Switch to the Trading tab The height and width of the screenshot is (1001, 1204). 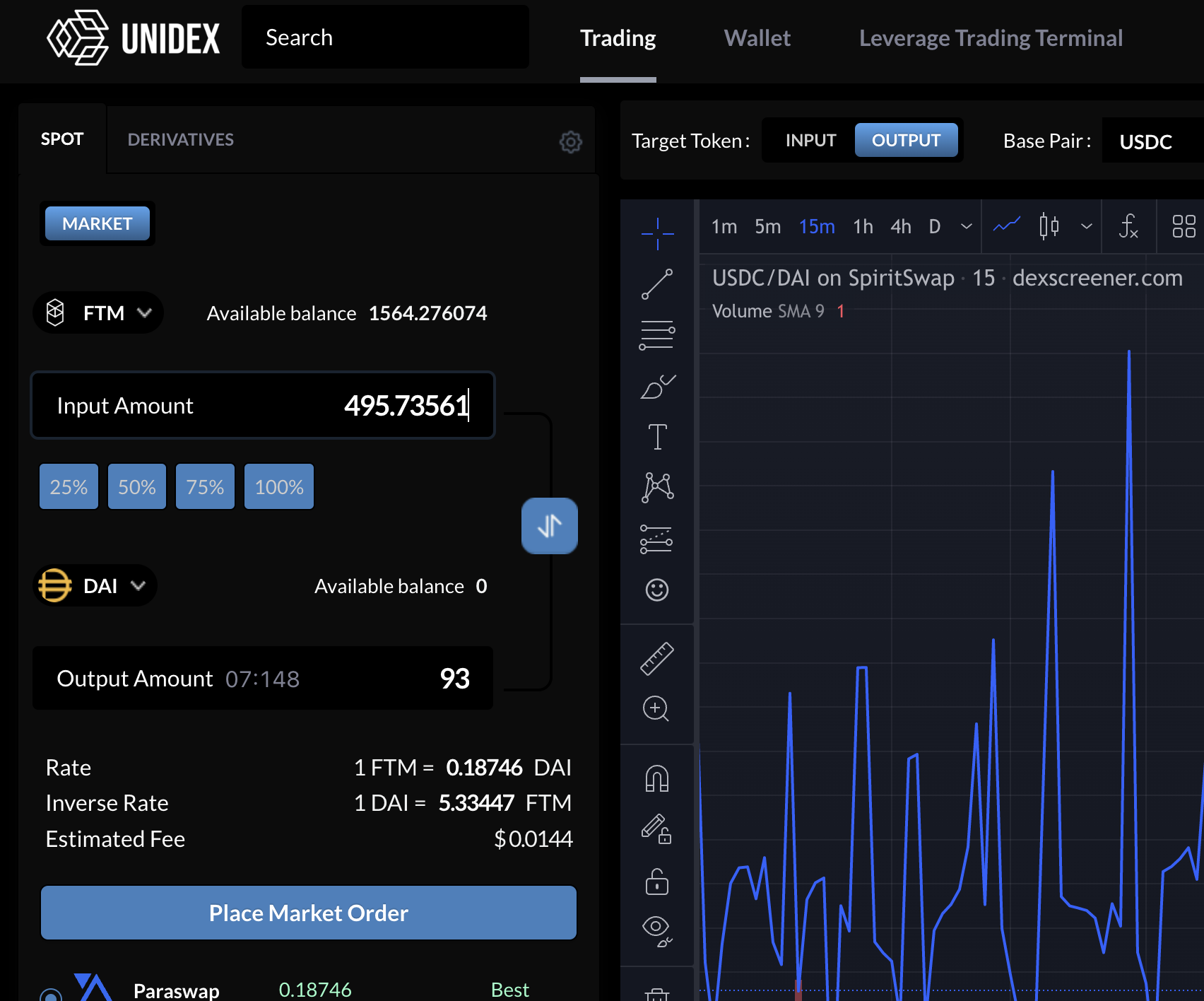point(618,38)
